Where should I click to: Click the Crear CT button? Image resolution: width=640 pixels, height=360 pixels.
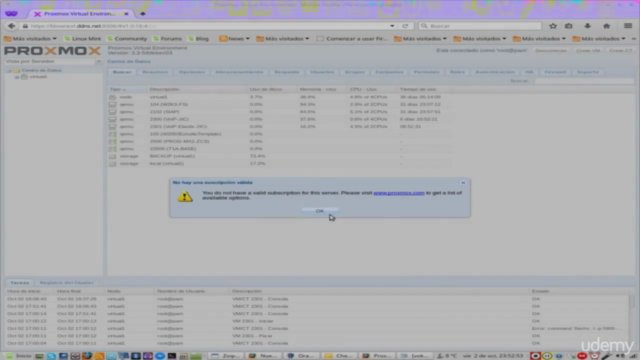(621, 51)
